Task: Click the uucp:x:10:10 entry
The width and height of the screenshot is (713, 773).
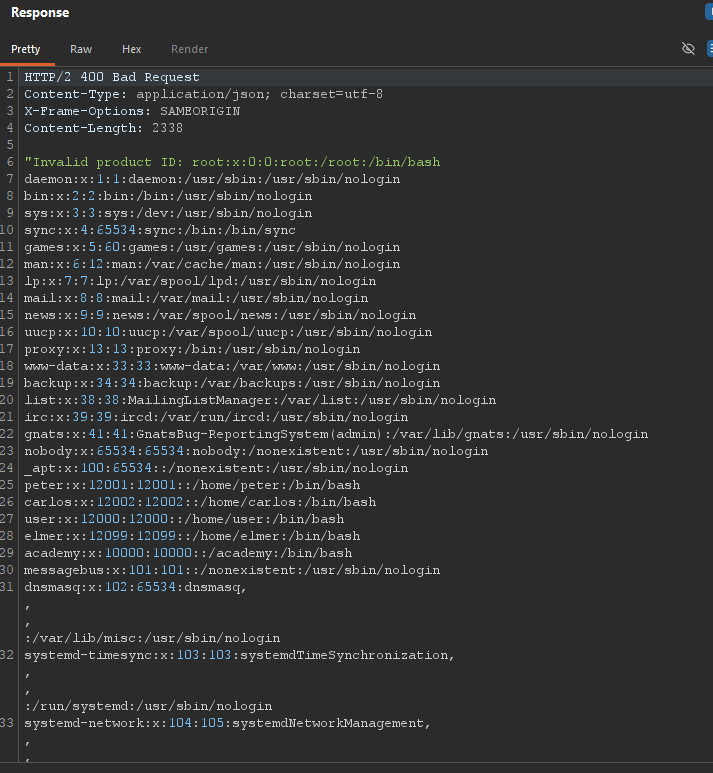Action: (228, 332)
